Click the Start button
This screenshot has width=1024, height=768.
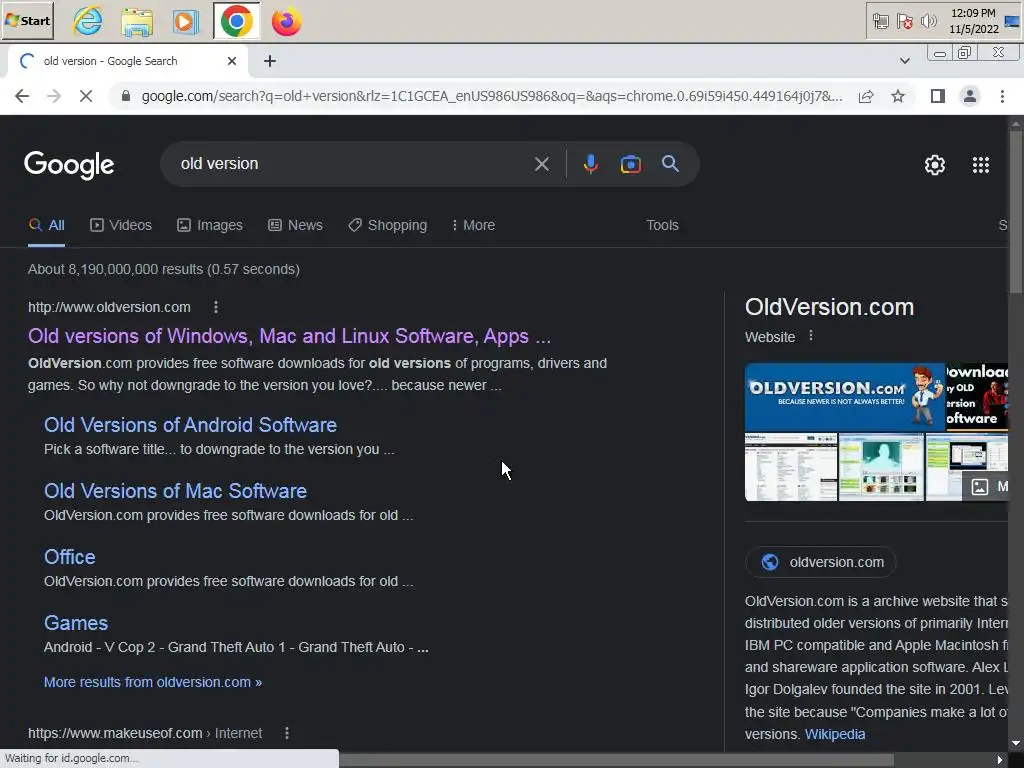[27, 20]
